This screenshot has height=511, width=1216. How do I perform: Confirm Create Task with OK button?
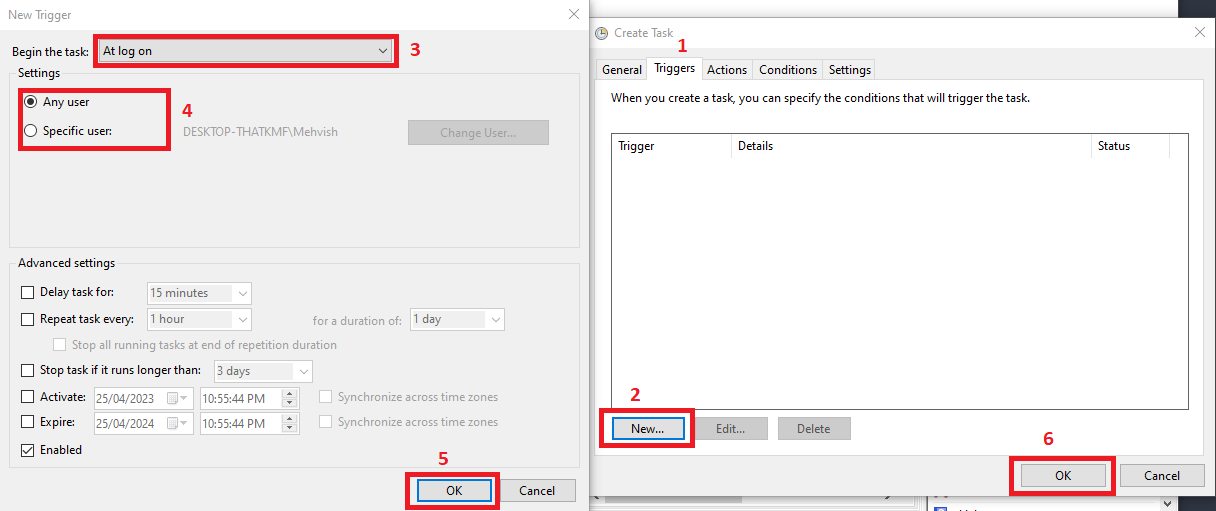pos(1063,476)
